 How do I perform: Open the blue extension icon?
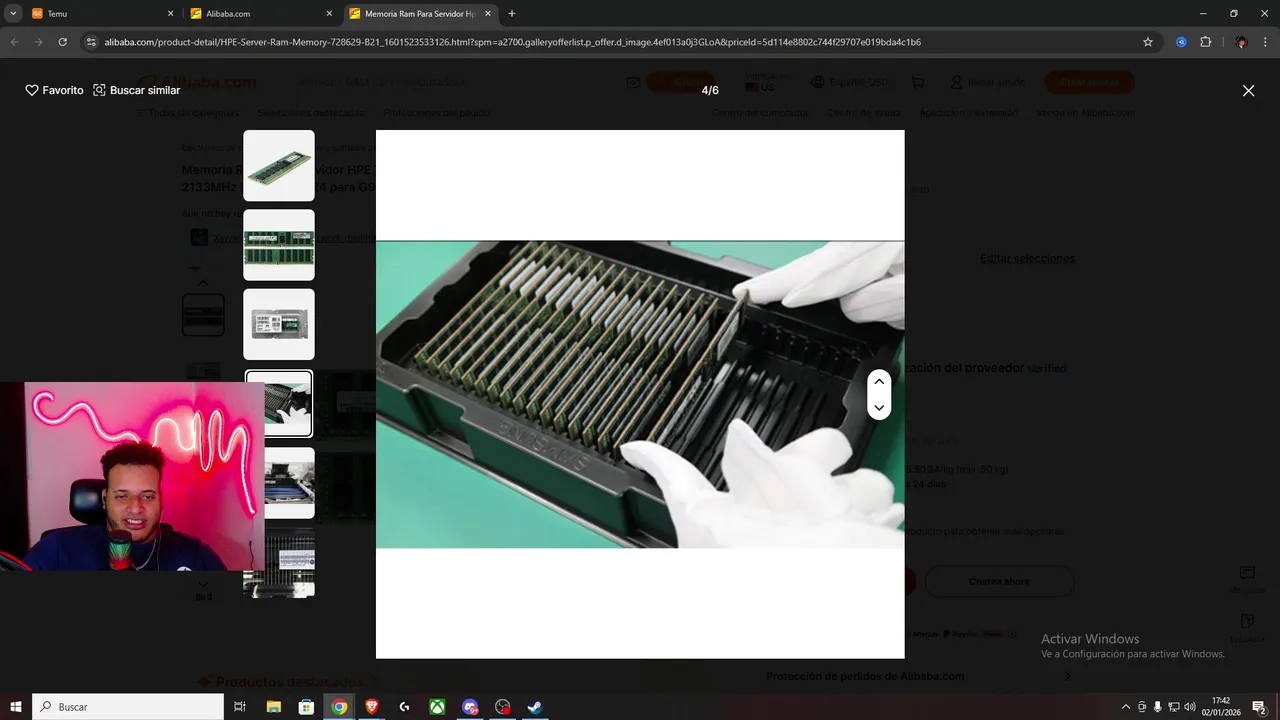[1181, 42]
